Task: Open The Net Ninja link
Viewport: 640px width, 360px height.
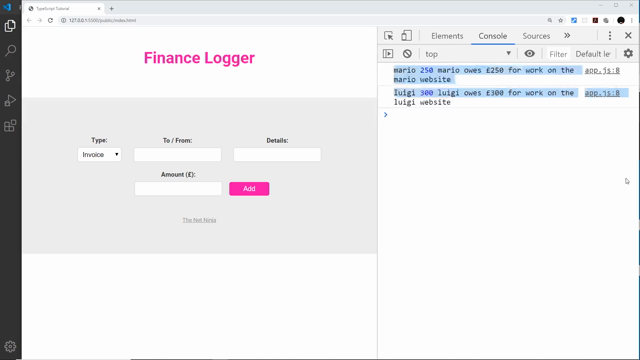Action: click(x=199, y=220)
